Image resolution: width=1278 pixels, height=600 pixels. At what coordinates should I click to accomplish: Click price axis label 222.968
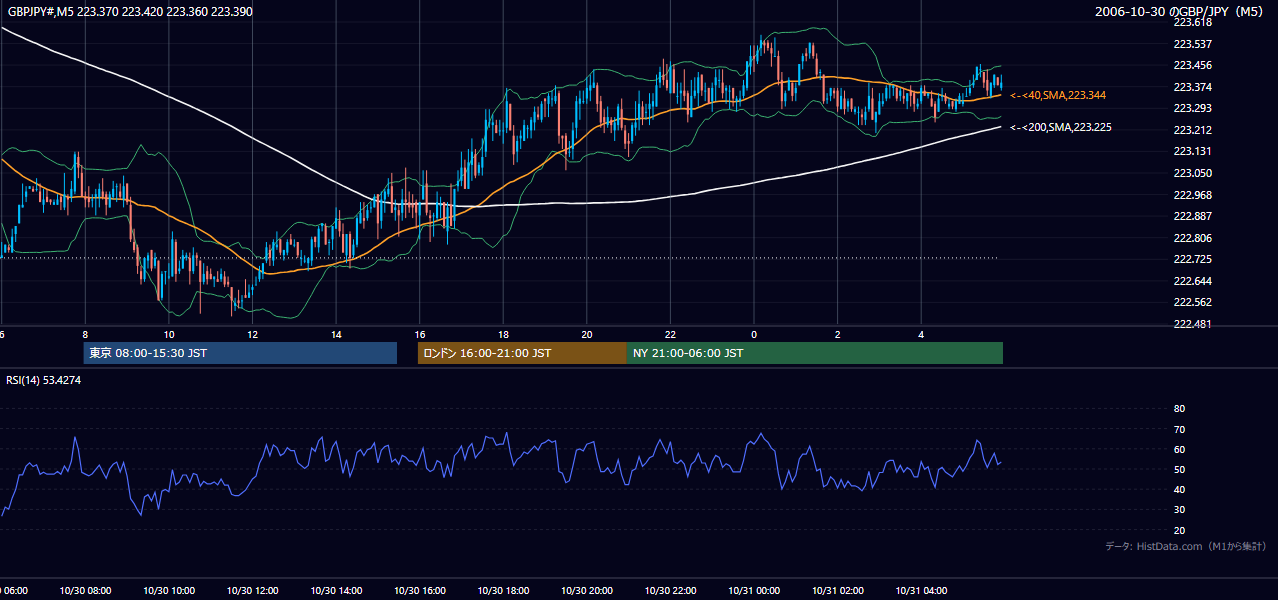click(1192, 195)
